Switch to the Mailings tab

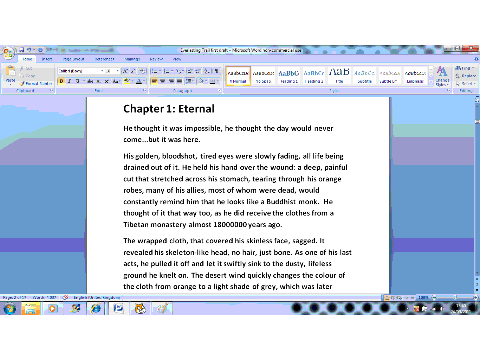(x=132, y=59)
